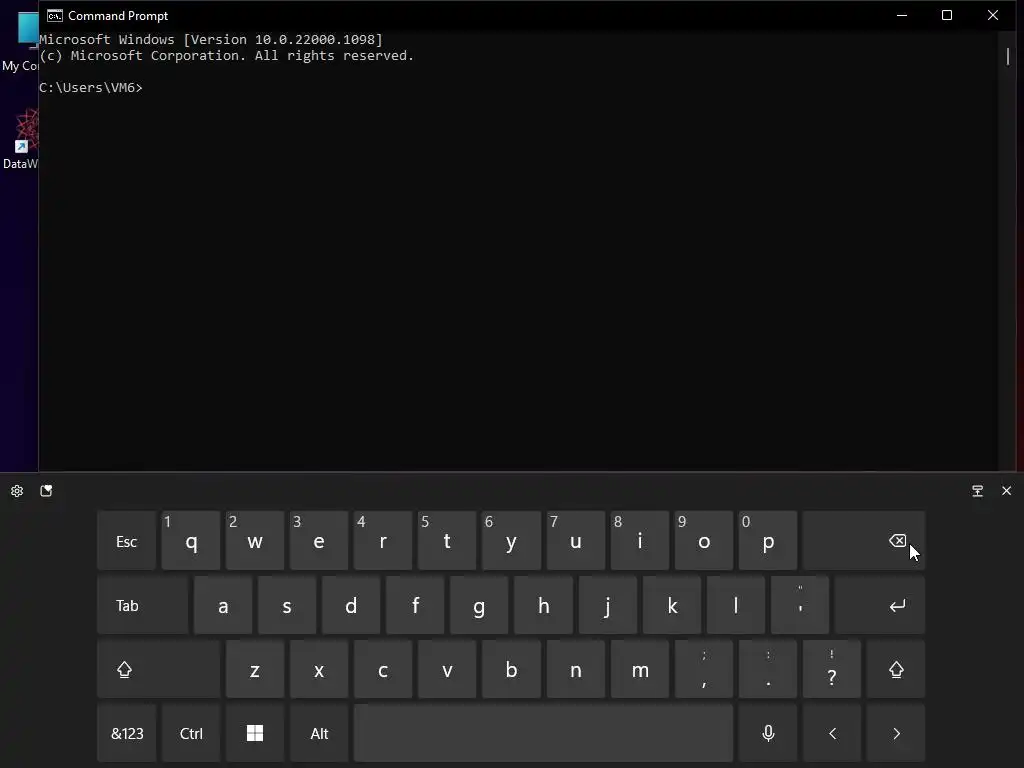Tap the q key

click(191, 541)
